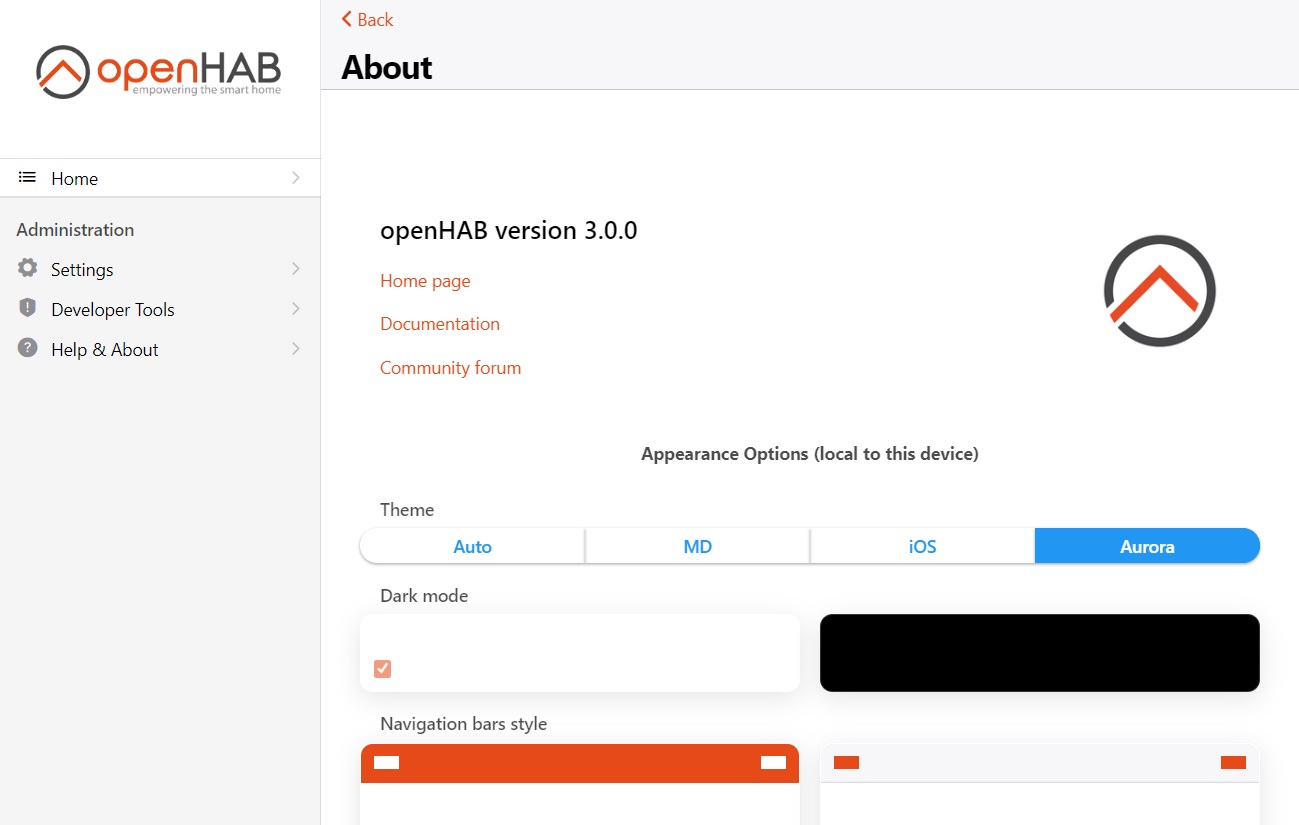Click the openHAB logo in sidebar
The width and height of the screenshot is (1299, 825).
[159, 72]
